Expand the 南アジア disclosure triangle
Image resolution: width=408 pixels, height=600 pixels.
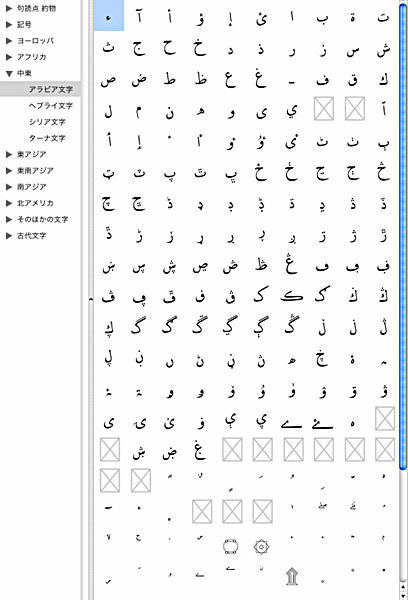9,187
